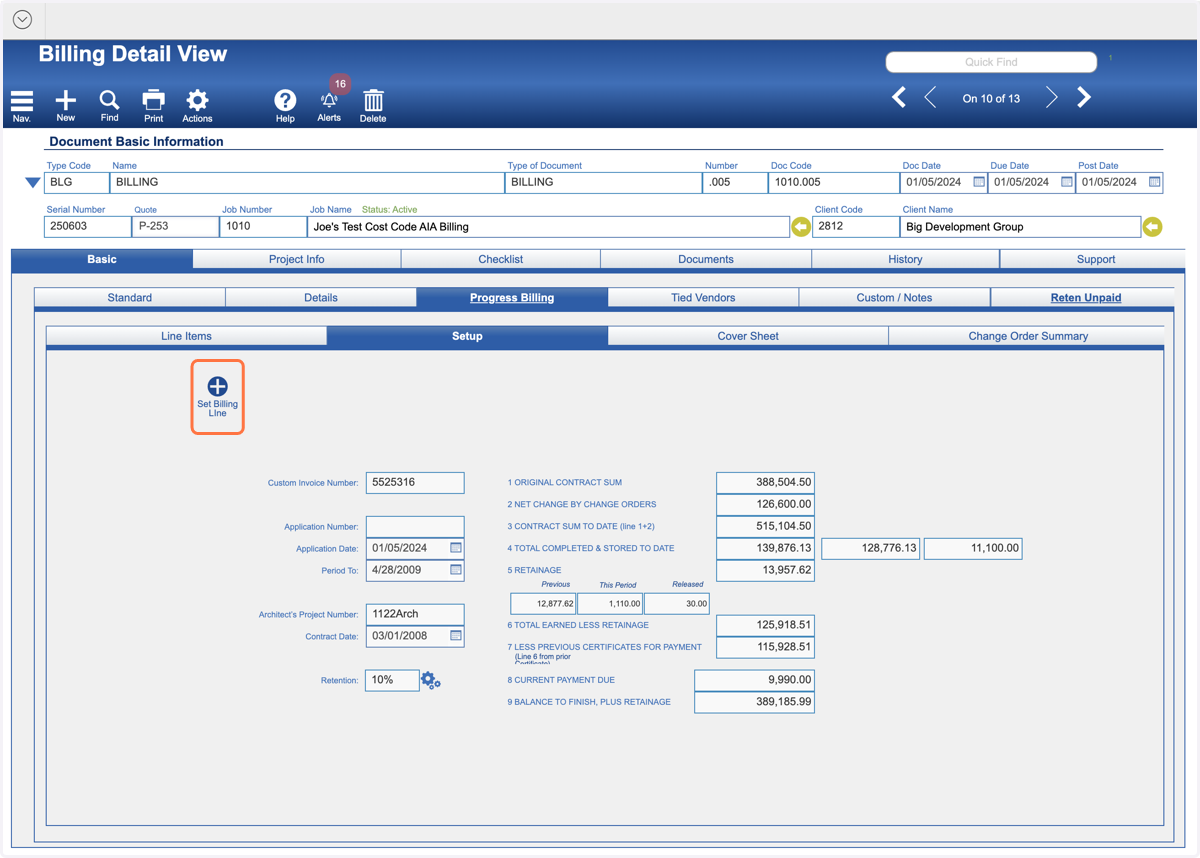
Task: Click the Doc Code 1010.005 field
Action: (834, 183)
